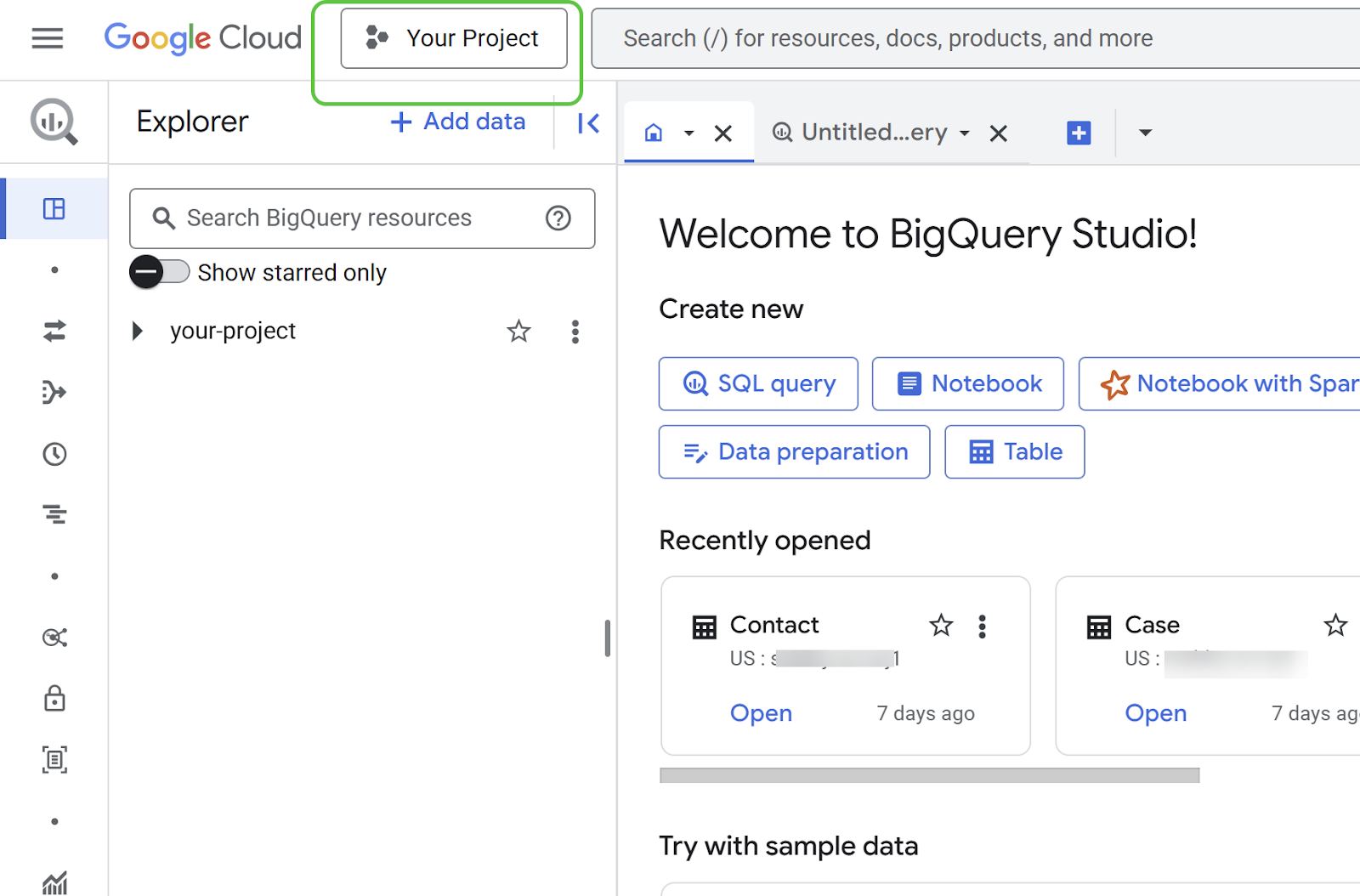Screen dimensions: 1360x896
Task: Open the main navigation hamburger menu
Action: tap(48, 38)
